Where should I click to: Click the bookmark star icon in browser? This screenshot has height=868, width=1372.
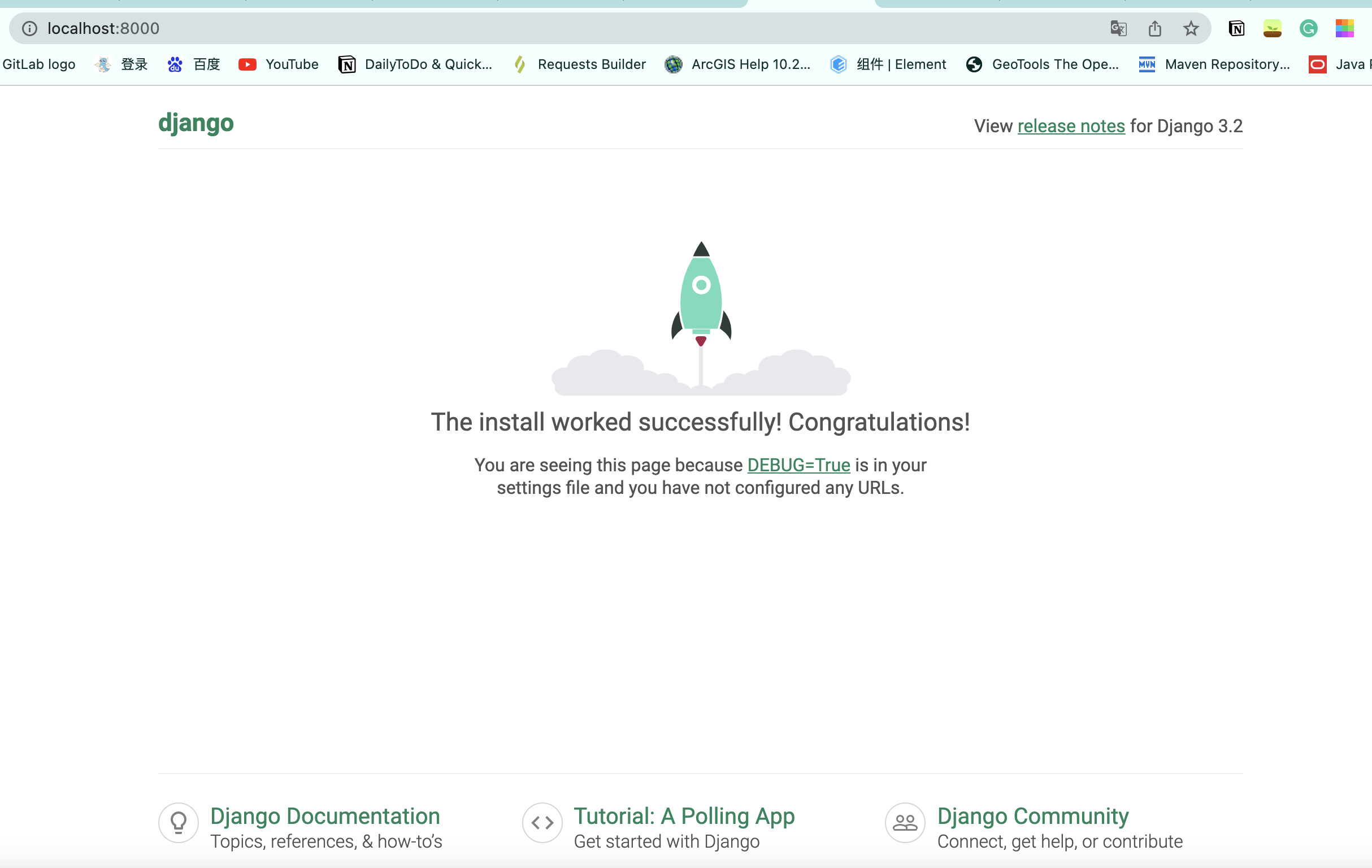(1190, 28)
